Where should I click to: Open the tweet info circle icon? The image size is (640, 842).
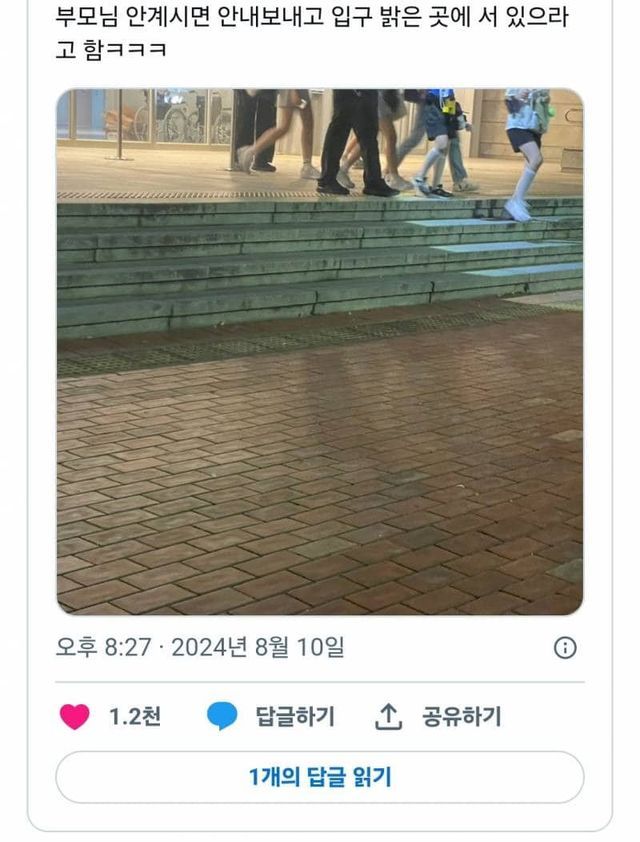565,647
